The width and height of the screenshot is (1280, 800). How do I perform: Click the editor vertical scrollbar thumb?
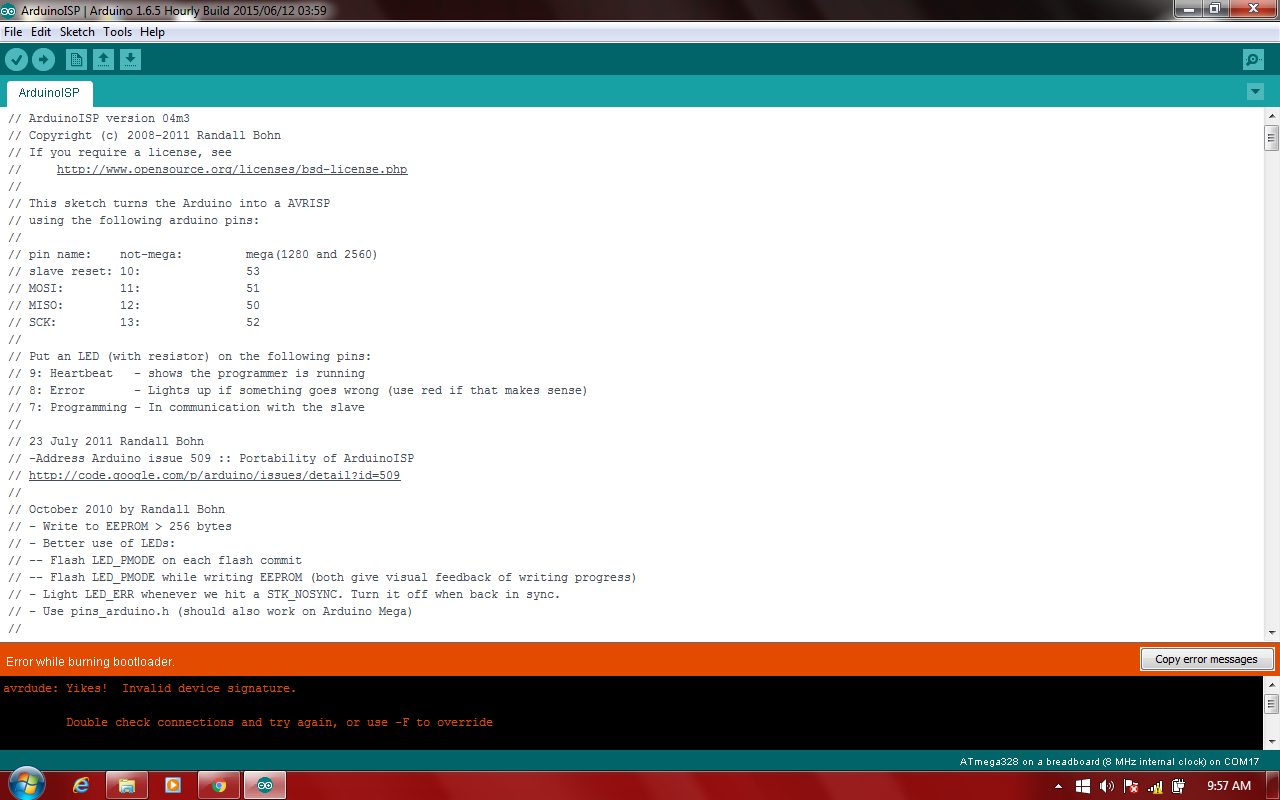click(1271, 138)
